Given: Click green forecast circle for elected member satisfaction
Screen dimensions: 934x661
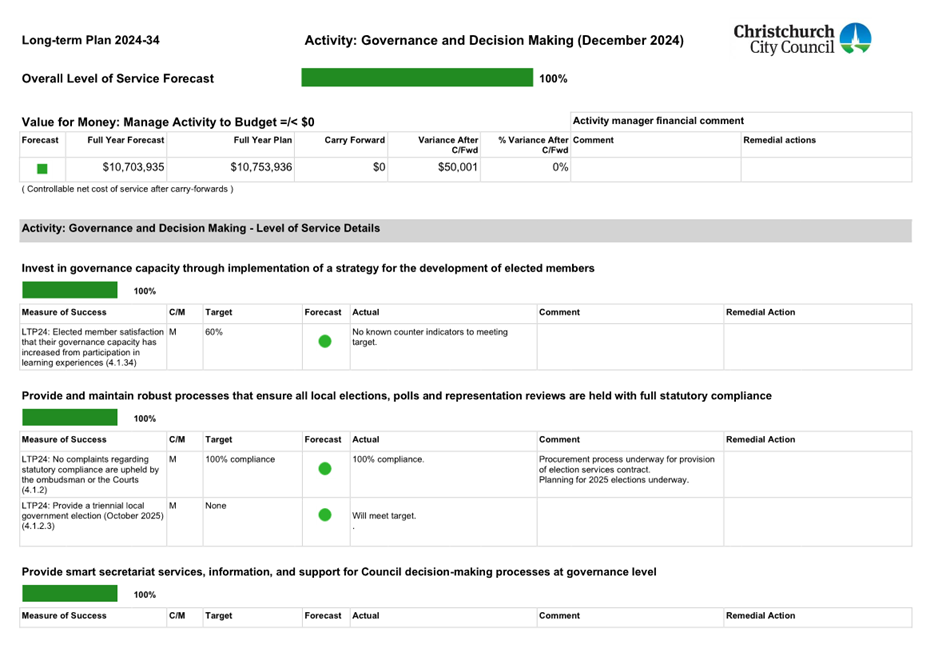Looking at the screenshot, I should point(324,341).
